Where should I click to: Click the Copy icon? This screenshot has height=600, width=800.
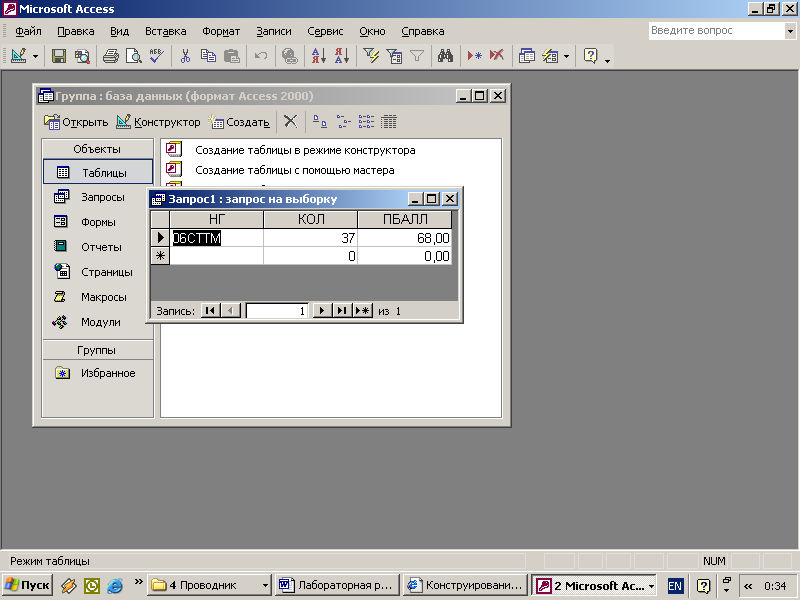click(208, 56)
